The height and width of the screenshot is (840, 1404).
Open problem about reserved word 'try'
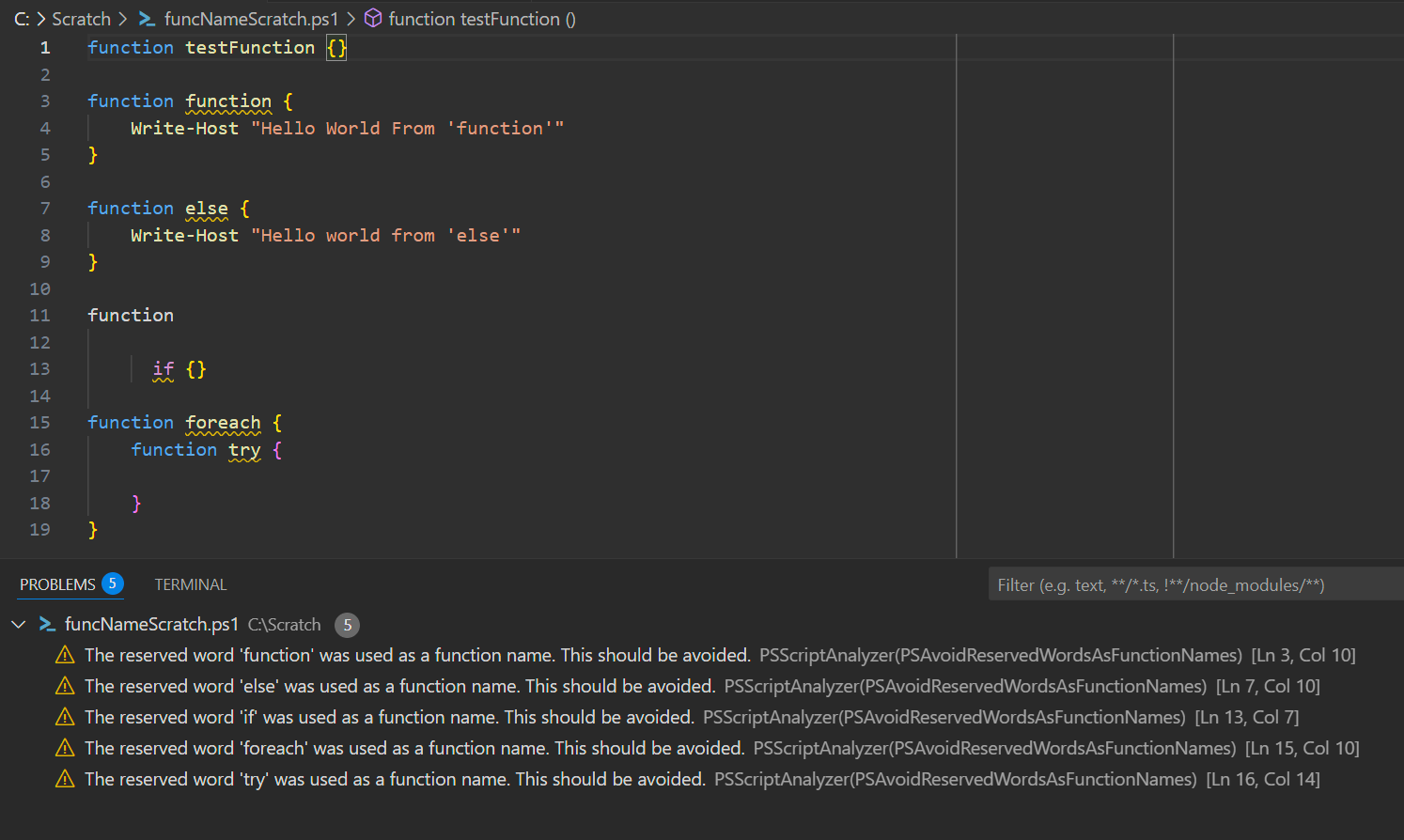(702, 779)
